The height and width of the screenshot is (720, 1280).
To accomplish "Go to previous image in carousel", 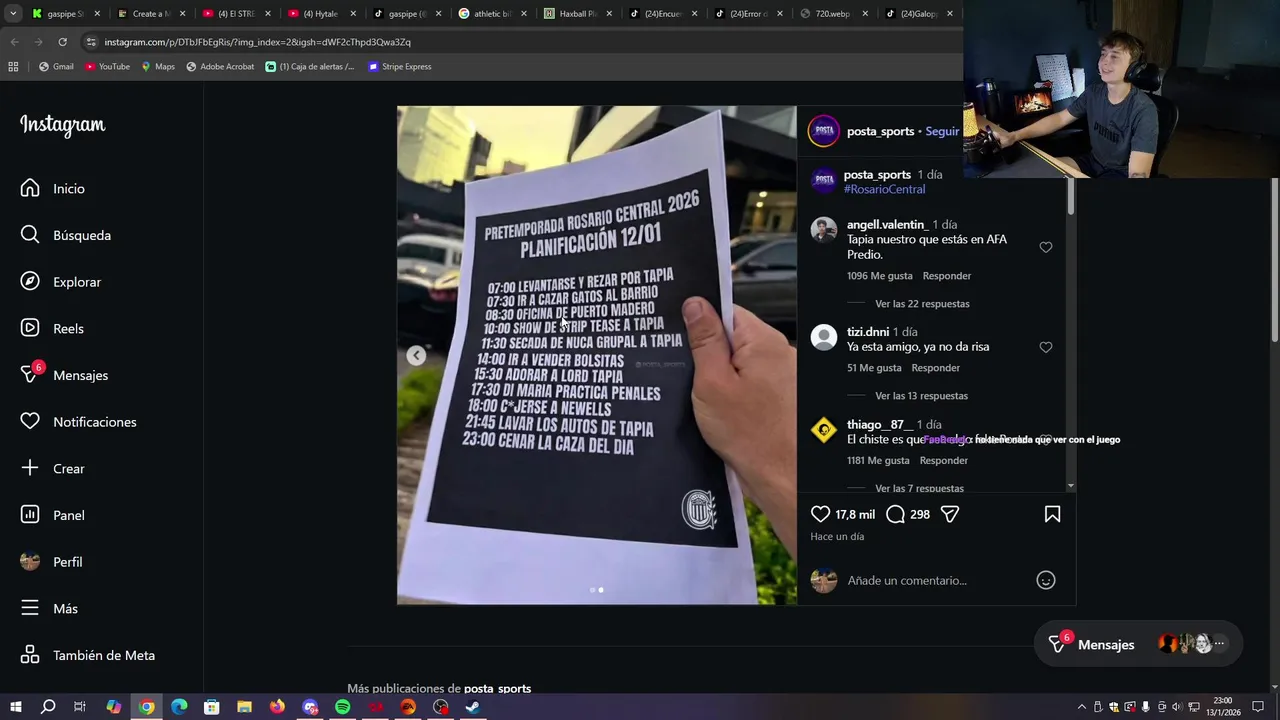I will click(416, 355).
